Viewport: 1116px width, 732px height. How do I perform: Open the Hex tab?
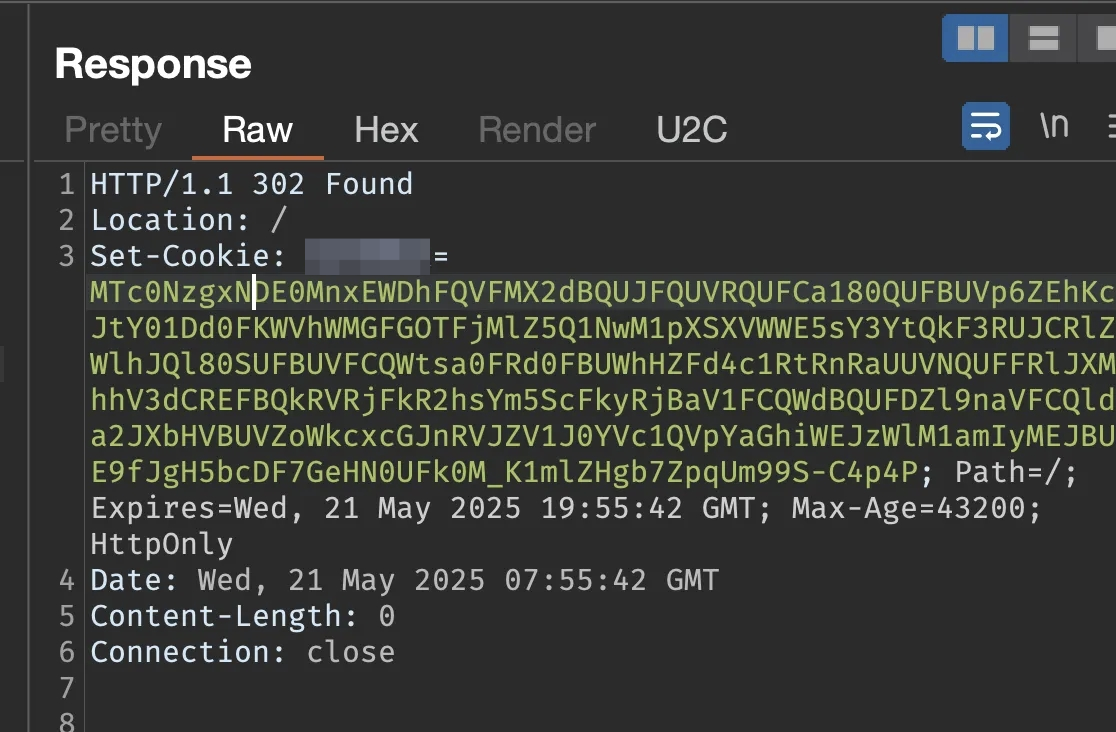386,130
